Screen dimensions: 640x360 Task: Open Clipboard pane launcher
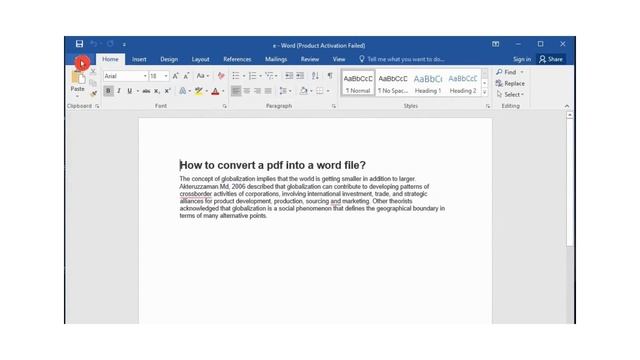pyautogui.click(x=97, y=106)
